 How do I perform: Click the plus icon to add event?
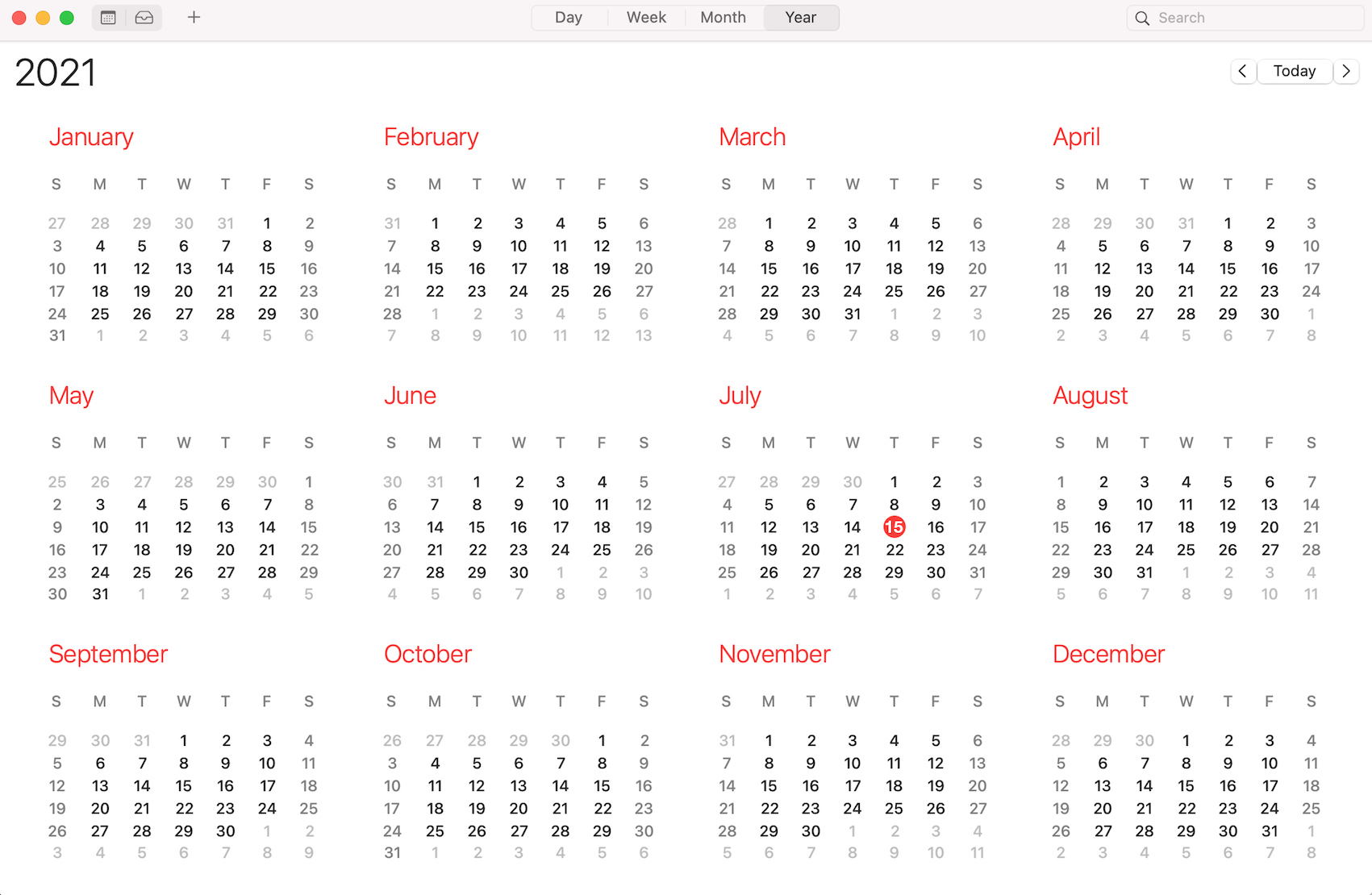tap(194, 18)
